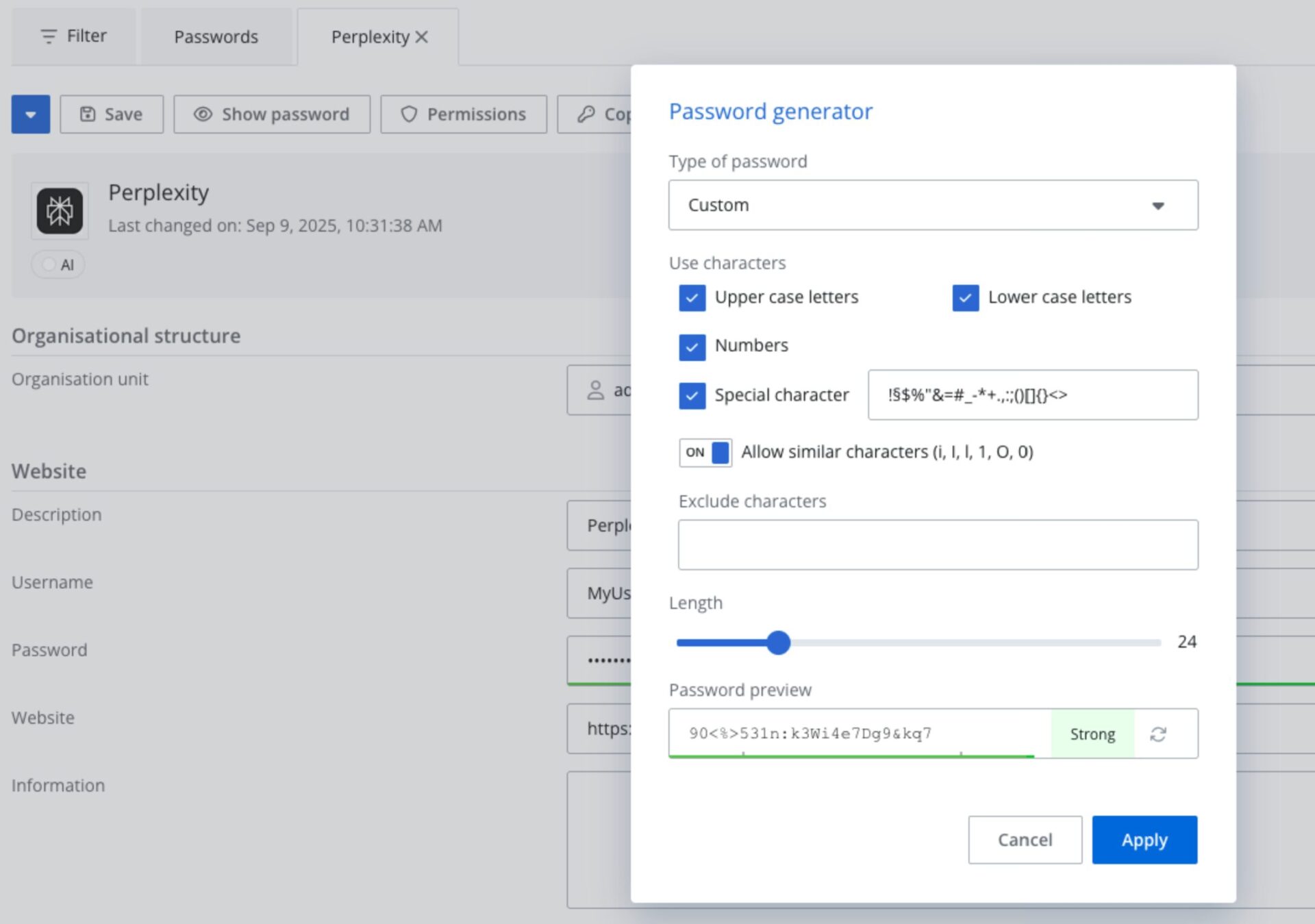Apply the generated password
The width and height of the screenshot is (1315, 924).
point(1144,839)
